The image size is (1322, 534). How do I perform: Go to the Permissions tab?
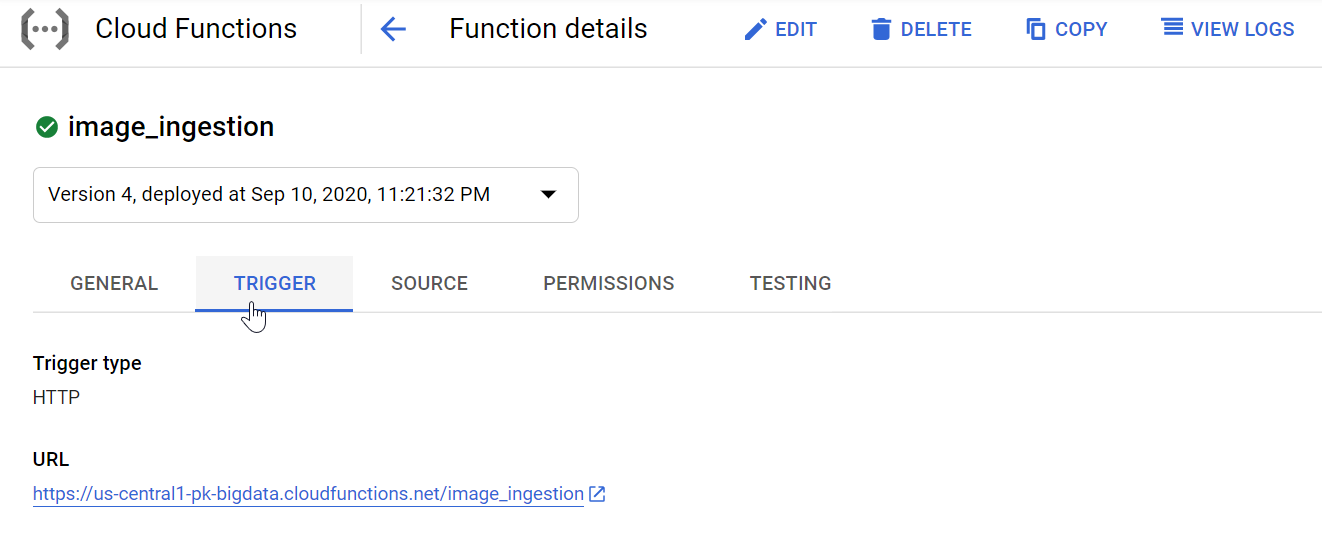608,283
